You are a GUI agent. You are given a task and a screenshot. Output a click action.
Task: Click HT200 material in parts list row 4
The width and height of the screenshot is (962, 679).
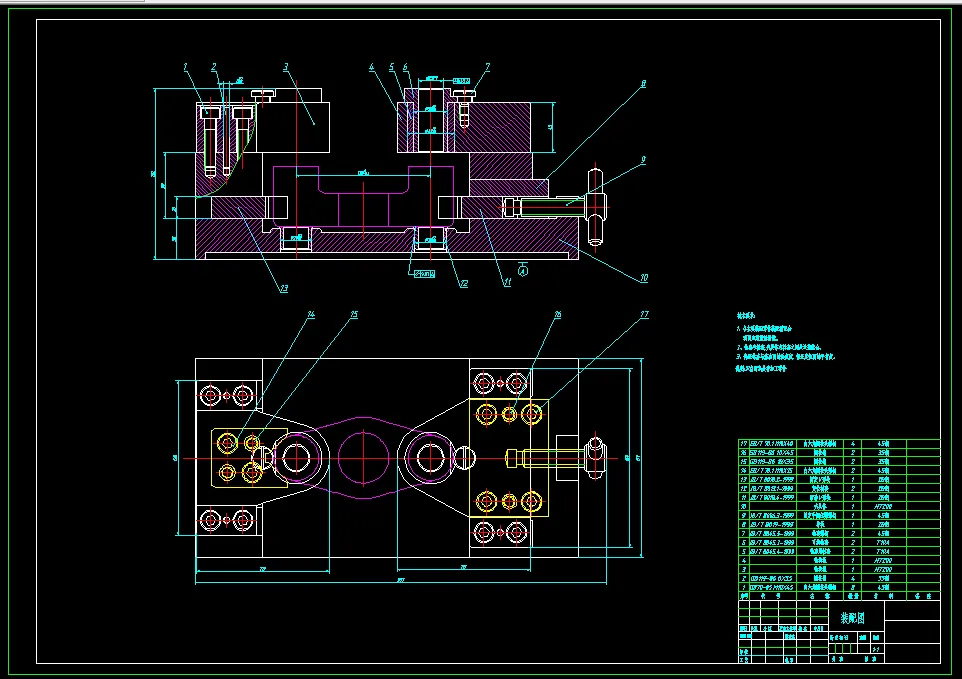882,560
